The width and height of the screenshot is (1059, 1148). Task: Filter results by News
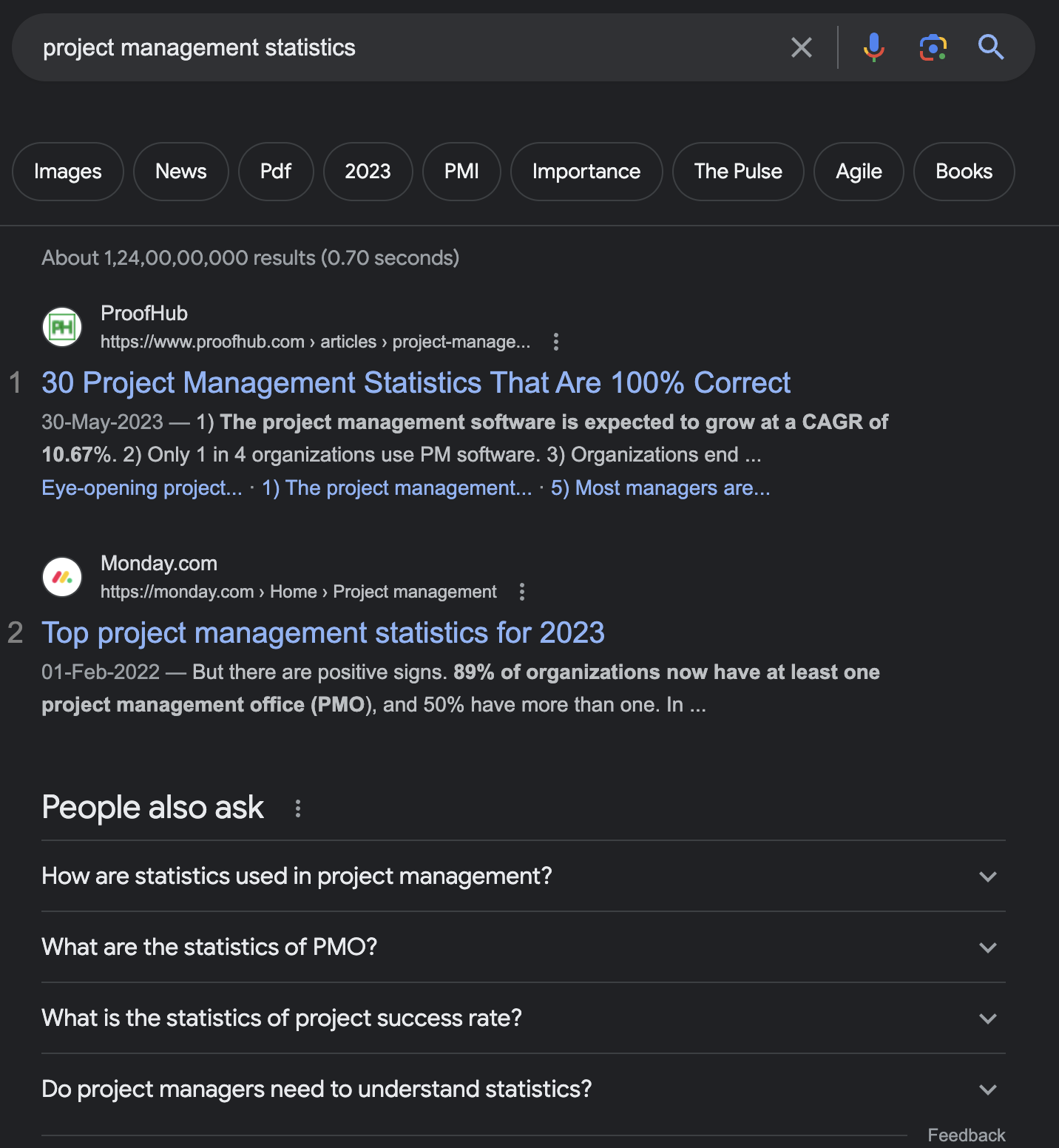point(181,172)
